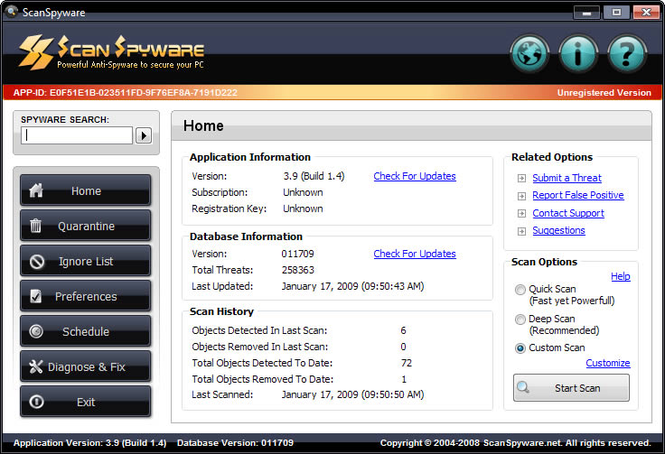Select the Quick Scan radio option
665x454 pixels.
[520, 290]
